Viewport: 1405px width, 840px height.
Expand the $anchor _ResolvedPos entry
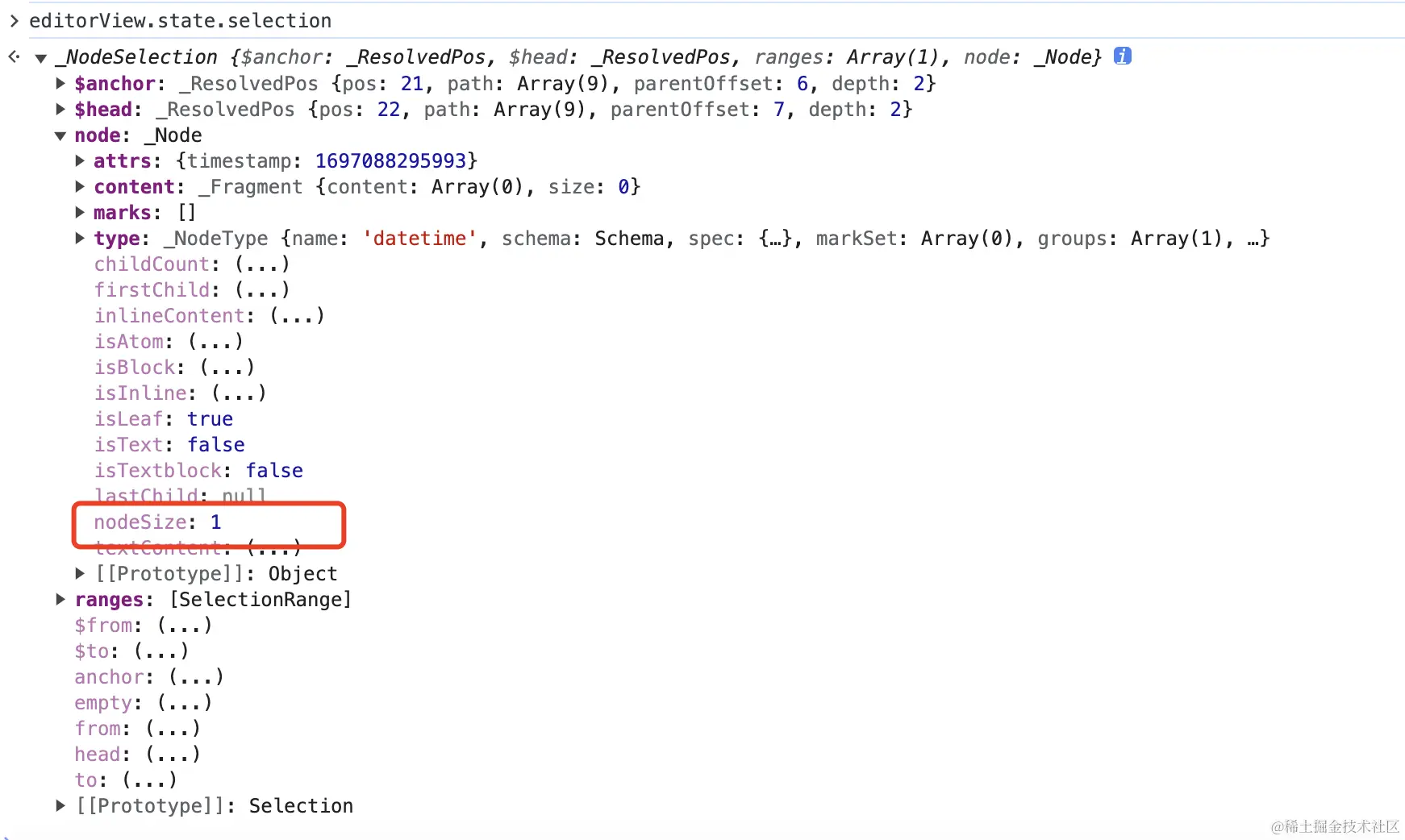60,83
